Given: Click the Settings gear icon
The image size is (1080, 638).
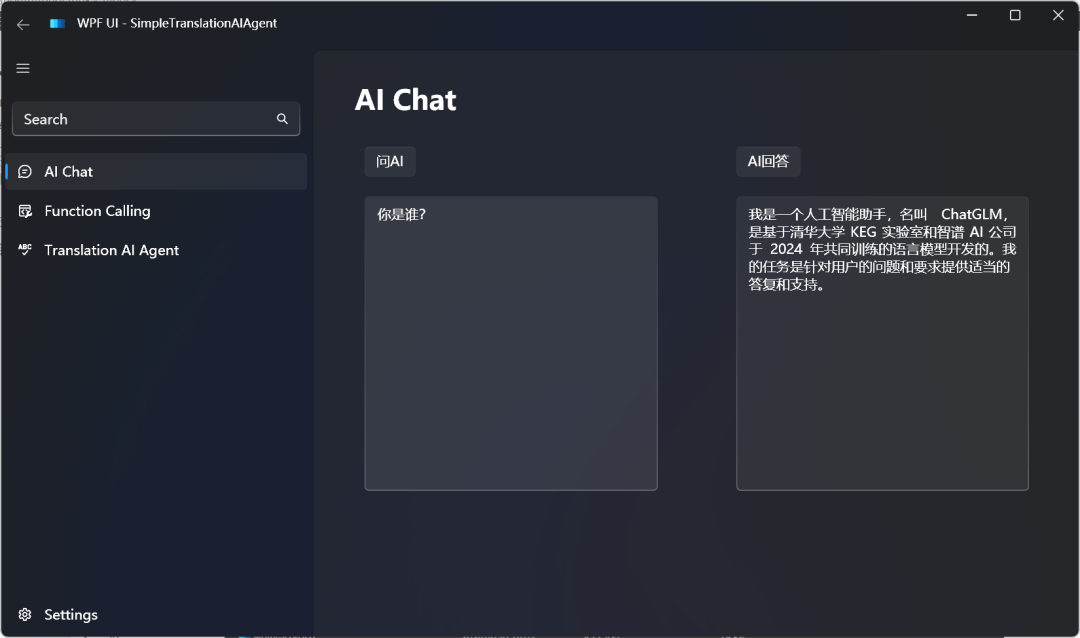Looking at the screenshot, I should click(25, 614).
